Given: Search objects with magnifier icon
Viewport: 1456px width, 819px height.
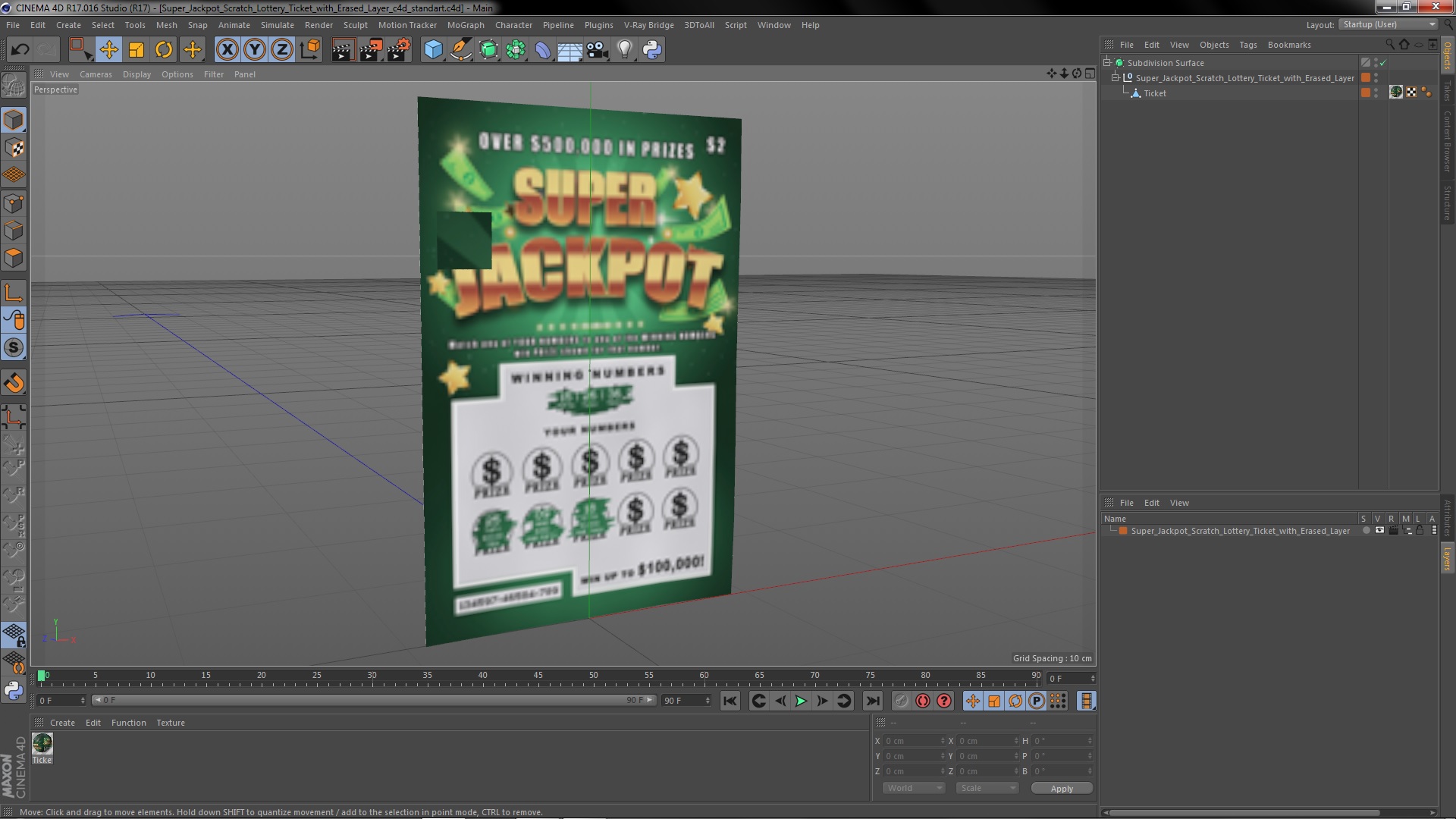Looking at the screenshot, I should [1389, 45].
